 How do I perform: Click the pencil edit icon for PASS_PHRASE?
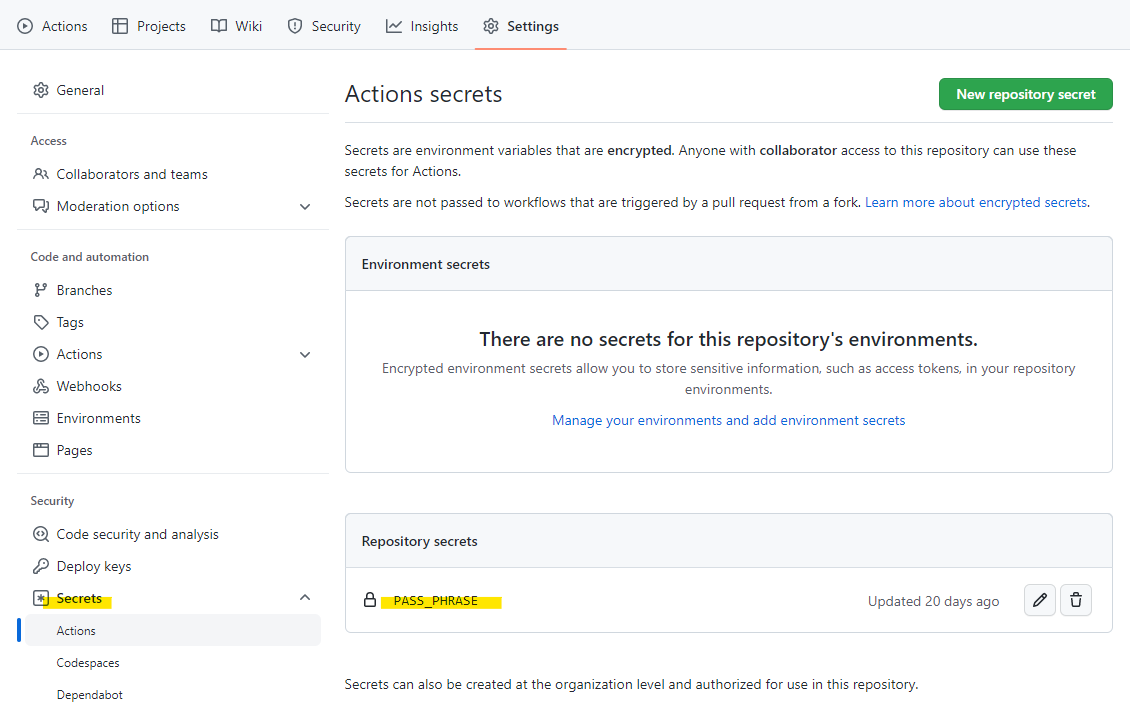click(x=1040, y=600)
